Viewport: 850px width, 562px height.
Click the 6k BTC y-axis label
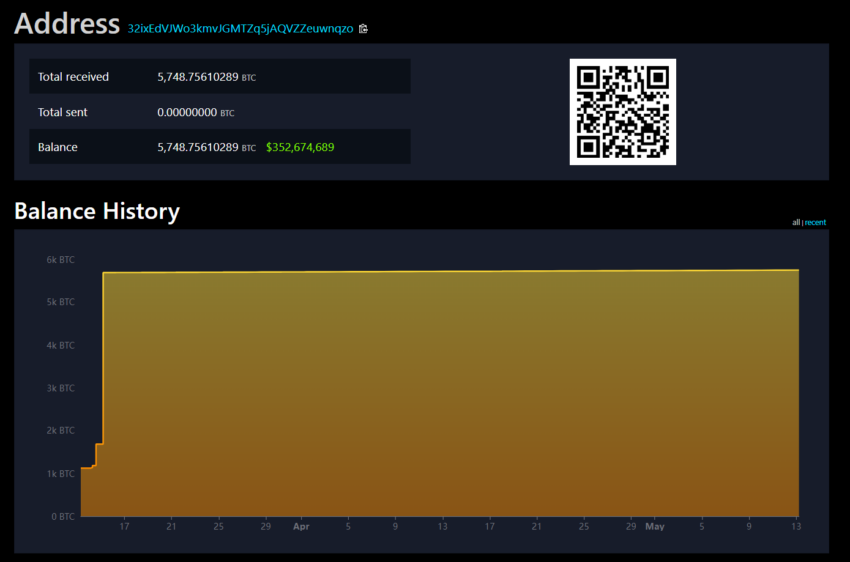click(60, 259)
